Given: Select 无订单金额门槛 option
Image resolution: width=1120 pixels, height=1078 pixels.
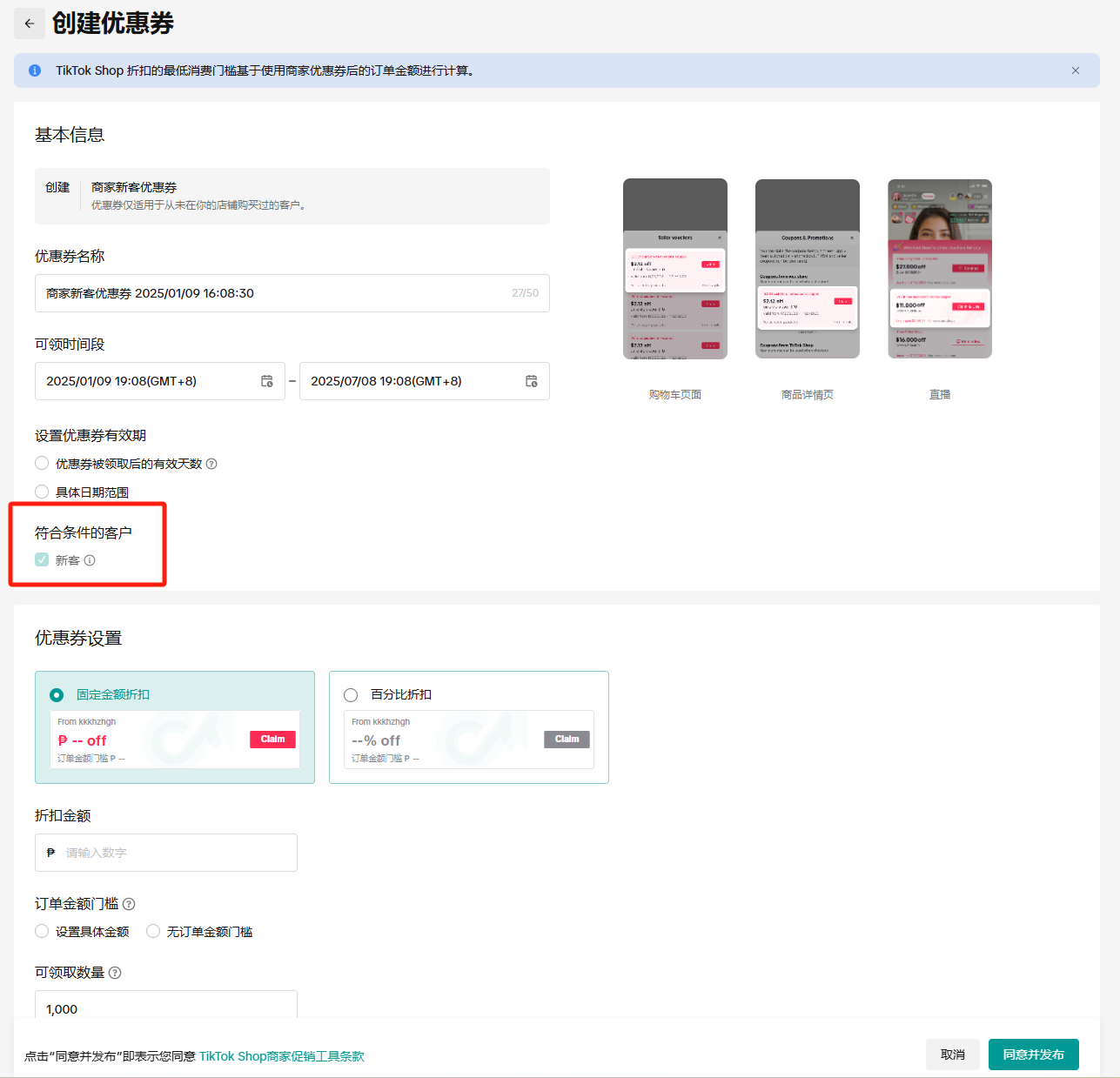Looking at the screenshot, I should pyautogui.click(x=153, y=931).
